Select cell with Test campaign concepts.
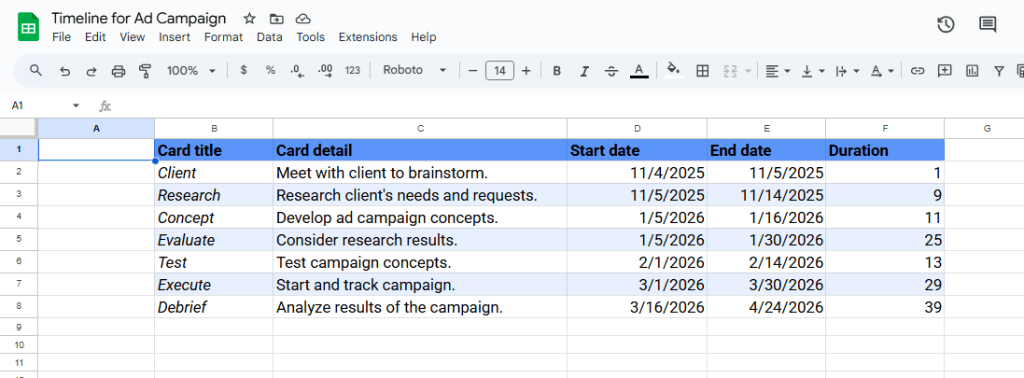The width and height of the screenshot is (1024, 378). pos(420,262)
